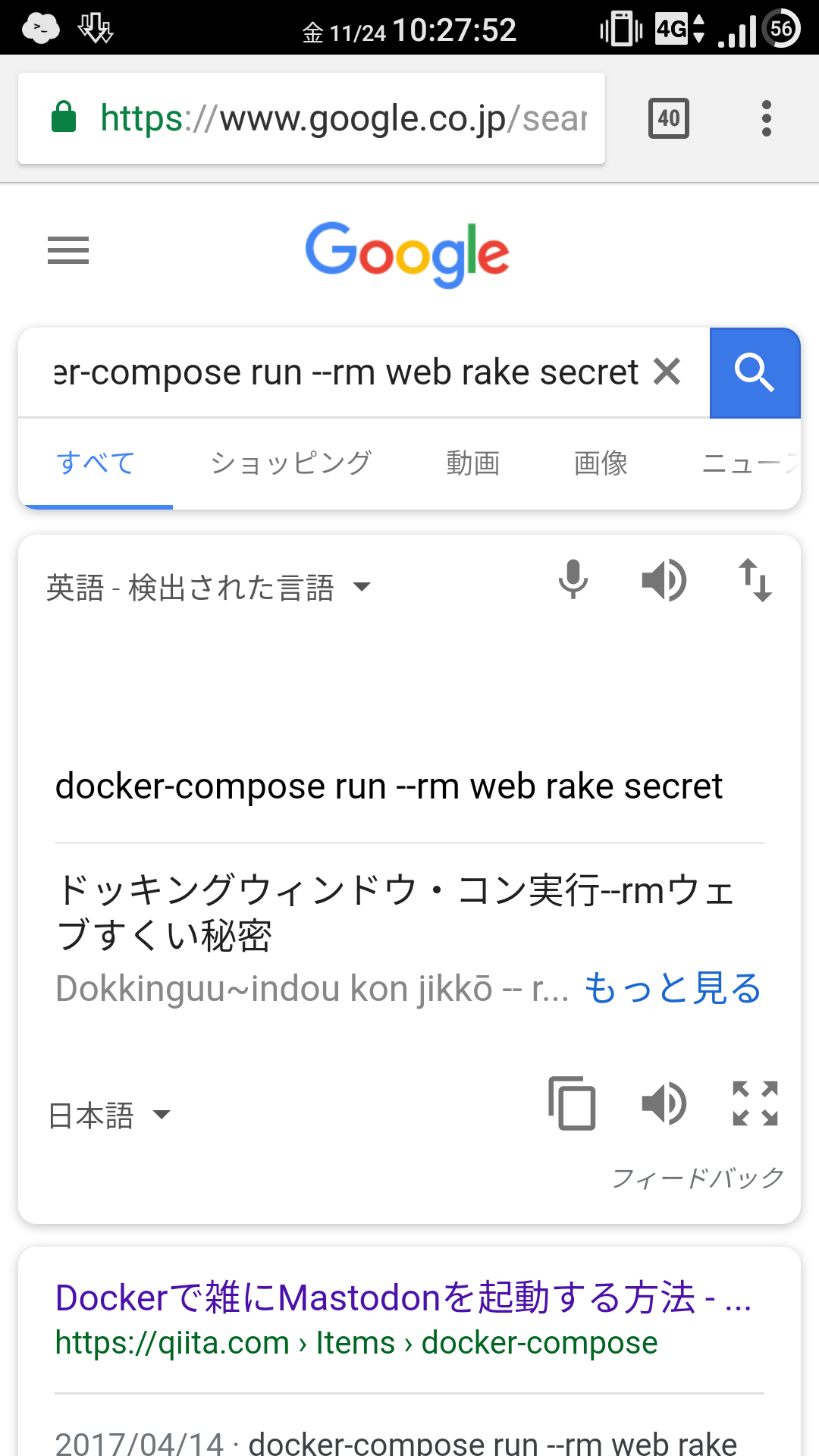Listen to the English source text audio

point(664,581)
